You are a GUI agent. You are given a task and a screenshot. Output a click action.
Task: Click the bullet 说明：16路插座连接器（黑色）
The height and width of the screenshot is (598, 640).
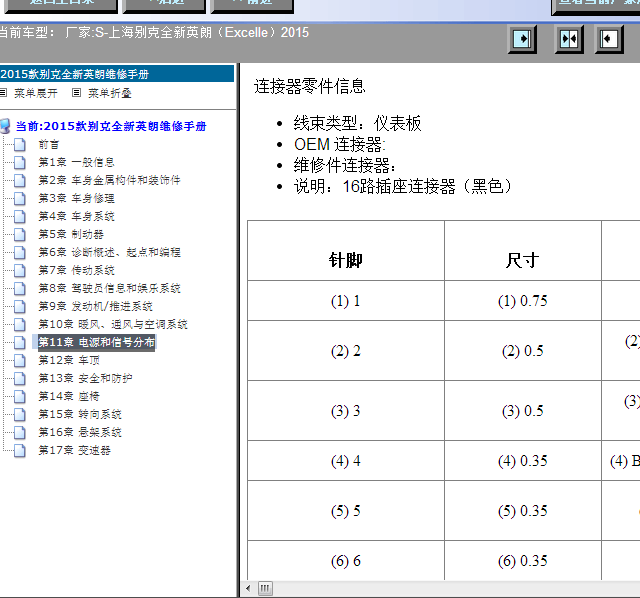pyautogui.click(x=402, y=187)
